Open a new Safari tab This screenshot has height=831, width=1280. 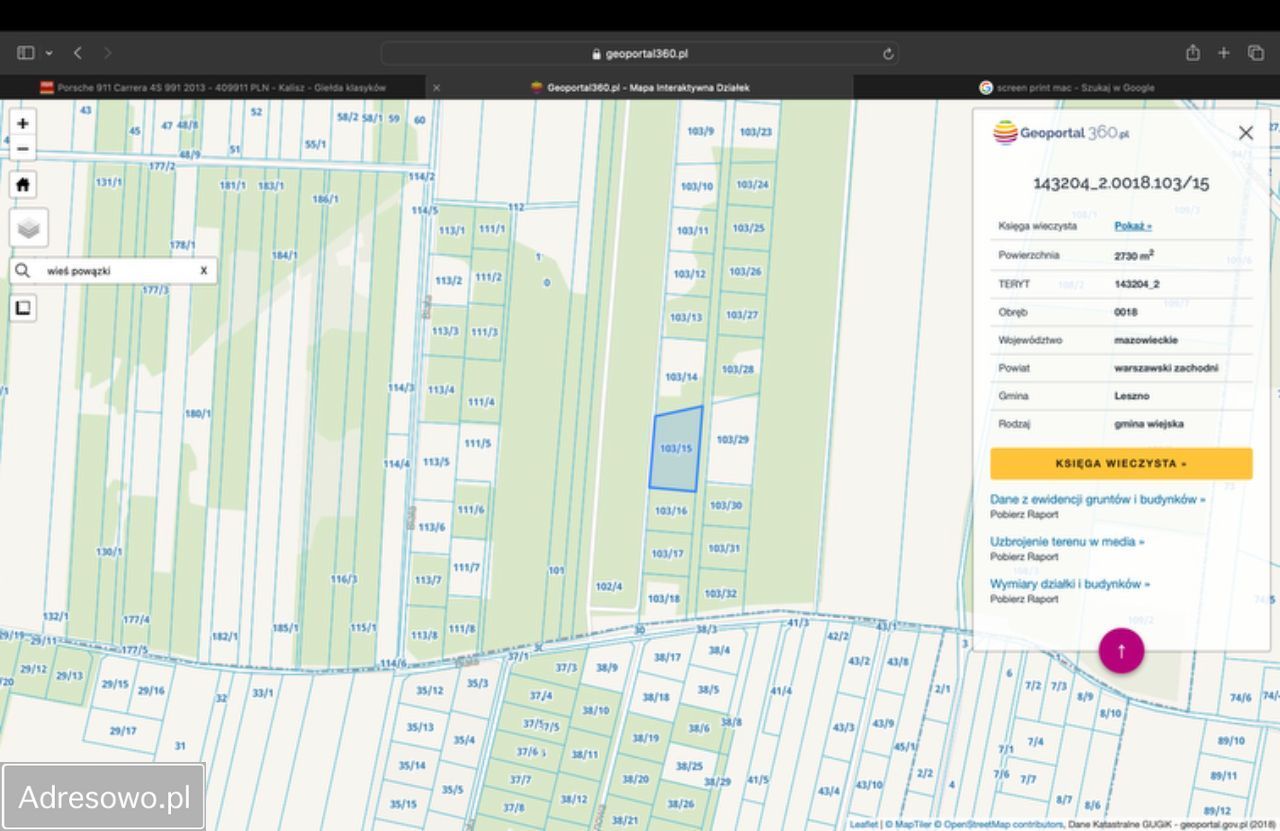coord(1223,53)
